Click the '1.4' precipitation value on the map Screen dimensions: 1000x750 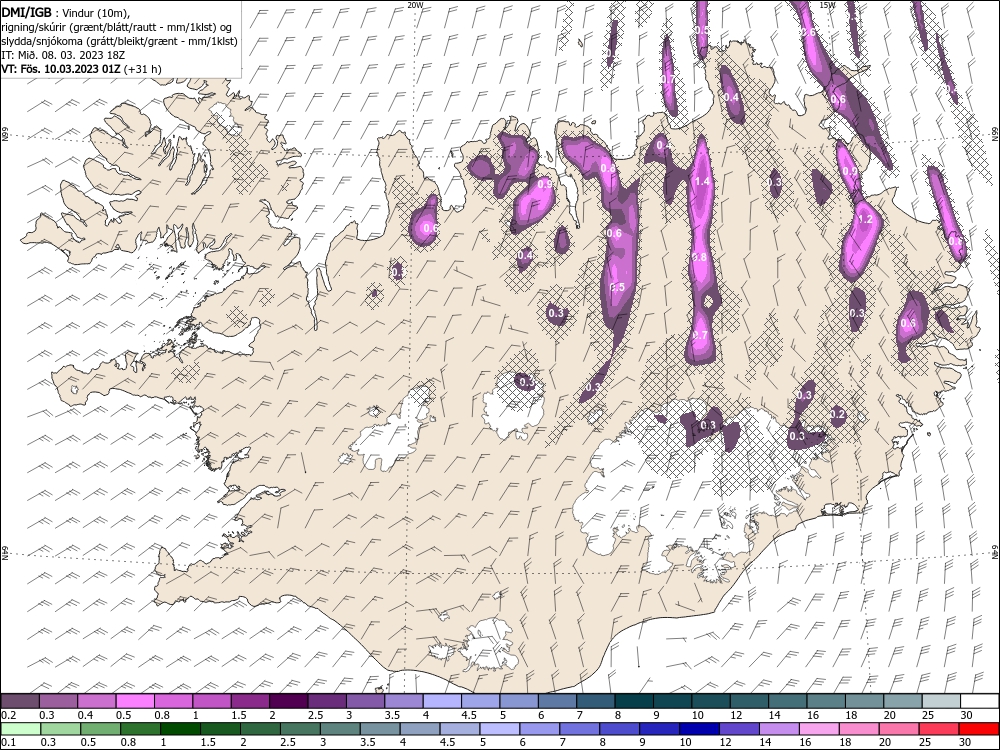pos(702,182)
